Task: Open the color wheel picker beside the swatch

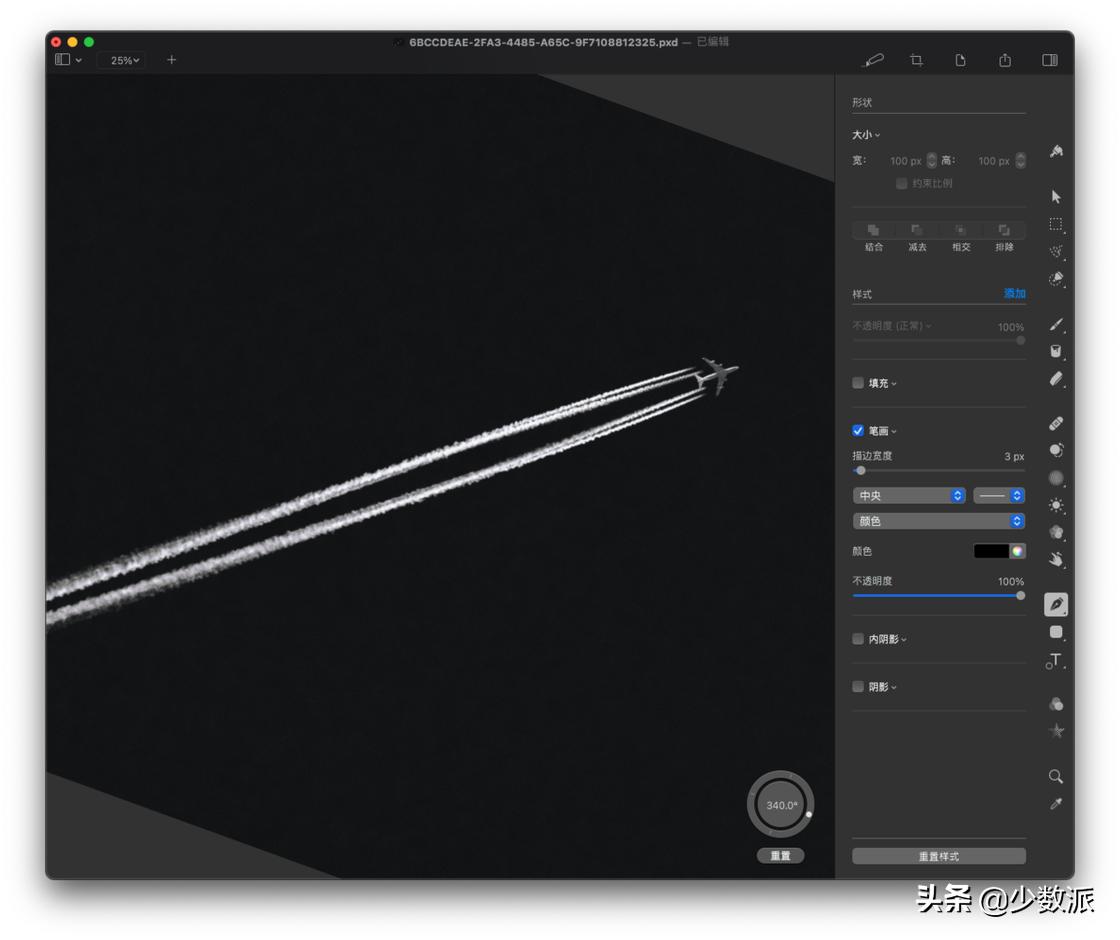Action: (x=1017, y=551)
